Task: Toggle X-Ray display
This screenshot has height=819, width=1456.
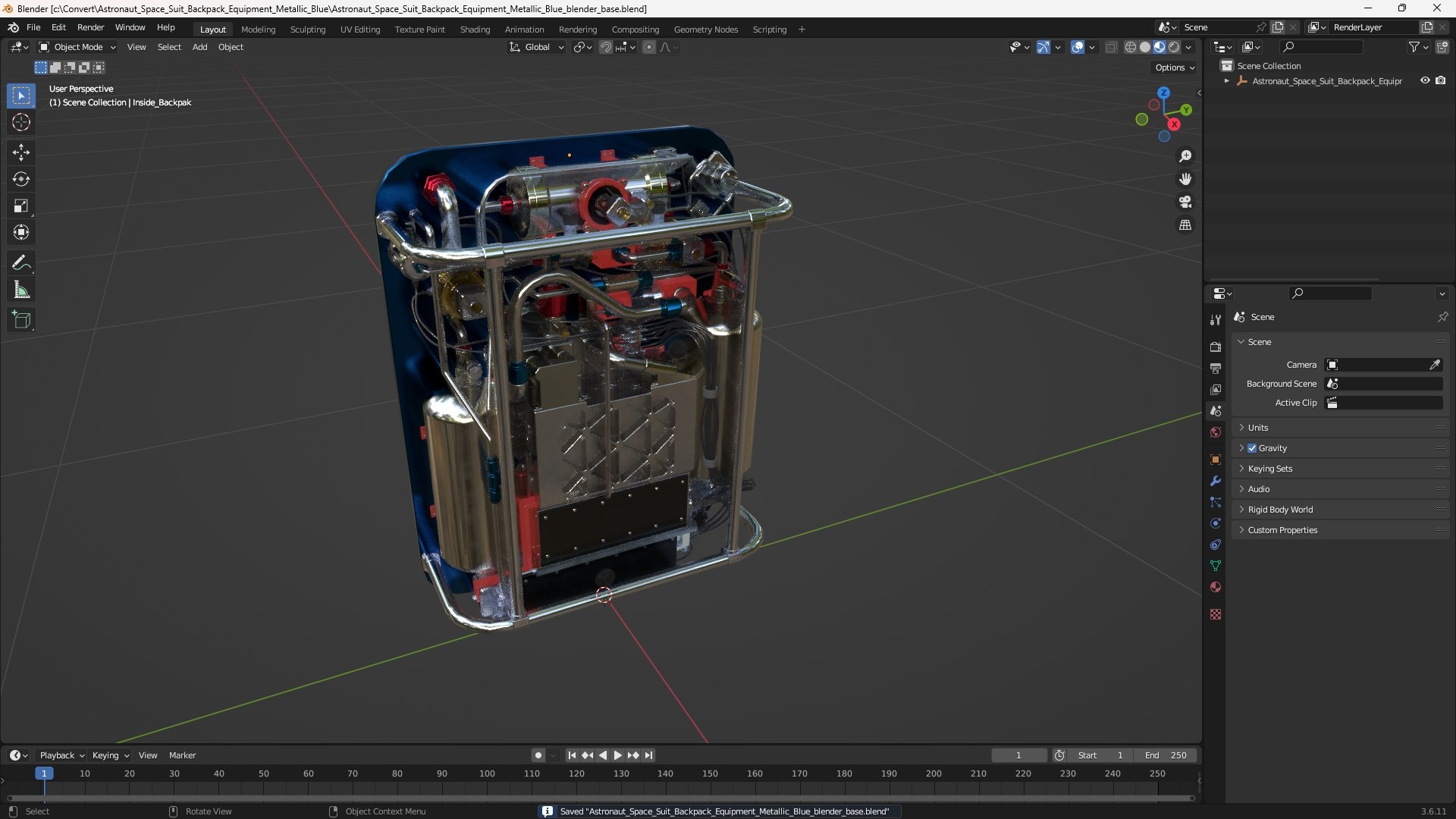Action: pos(1112,47)
